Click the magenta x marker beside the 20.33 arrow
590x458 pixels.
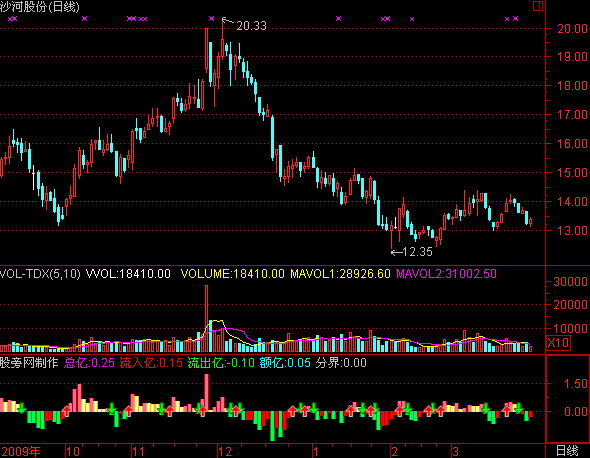pyautogui.click(x=211, y=18)
